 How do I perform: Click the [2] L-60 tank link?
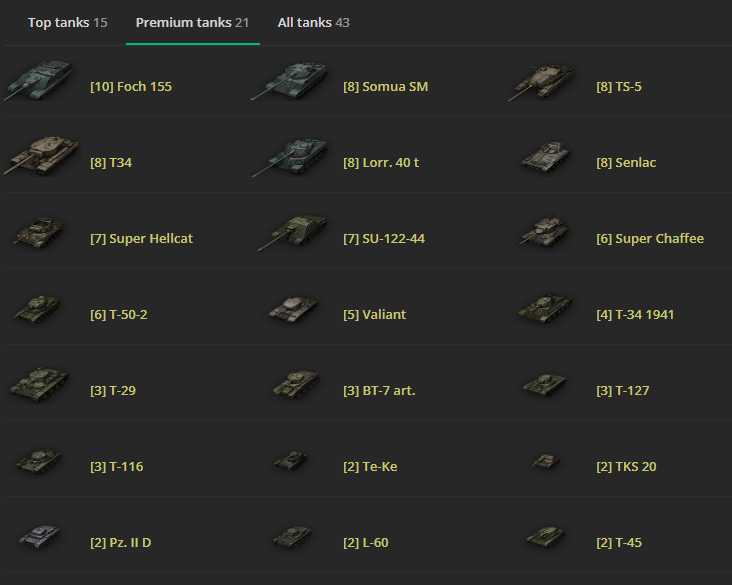[366, 543]
